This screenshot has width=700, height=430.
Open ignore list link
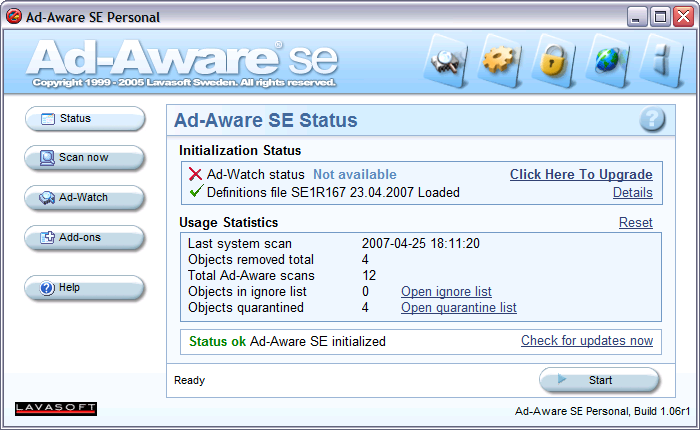446,292
